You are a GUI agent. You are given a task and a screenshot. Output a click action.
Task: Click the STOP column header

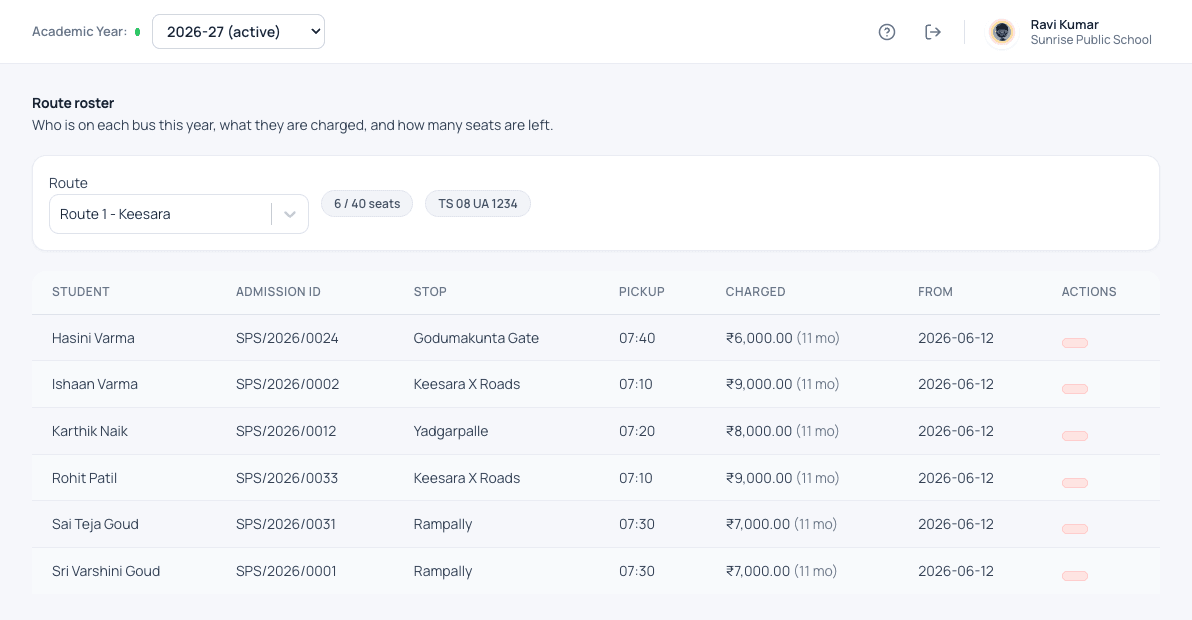pyautogui.click(x=430, y=292)
